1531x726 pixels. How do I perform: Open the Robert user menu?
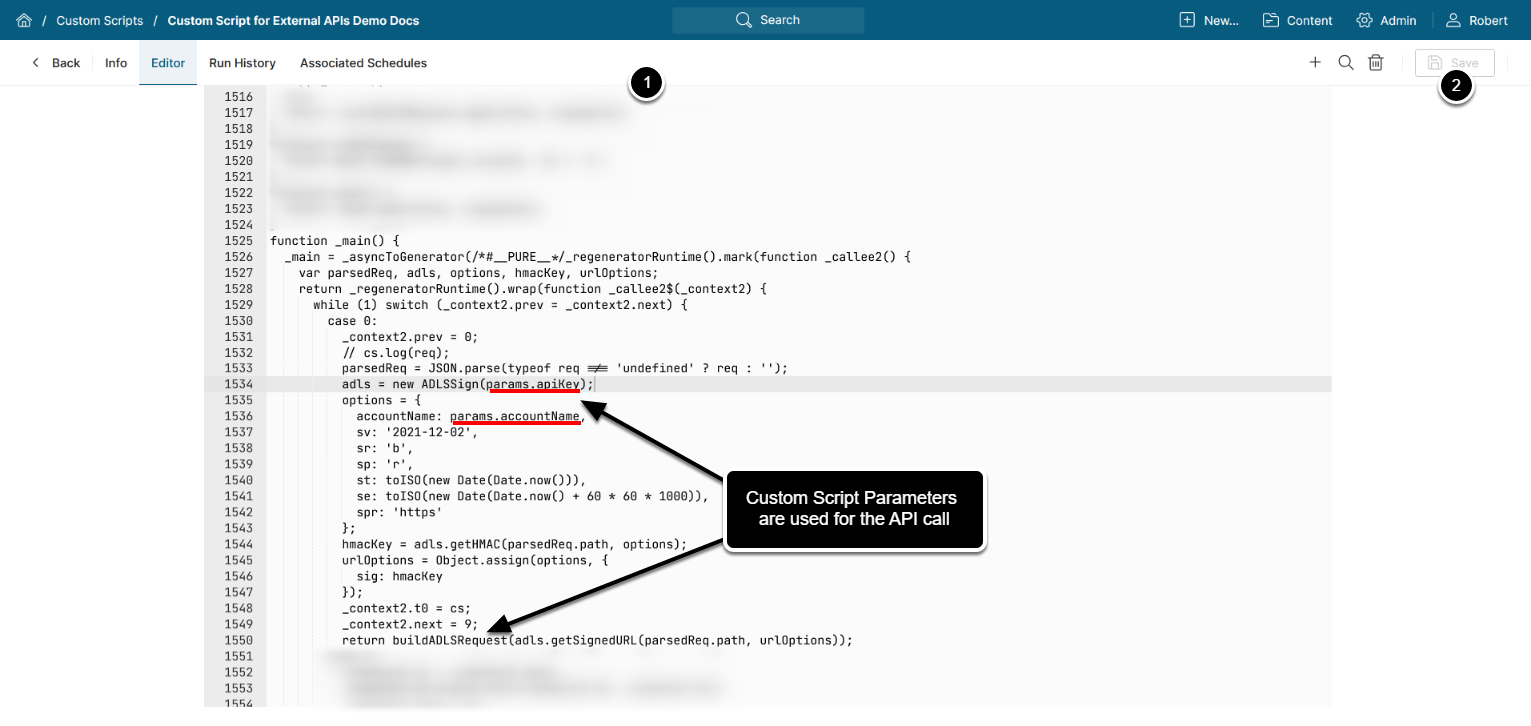pos(1477,20)
